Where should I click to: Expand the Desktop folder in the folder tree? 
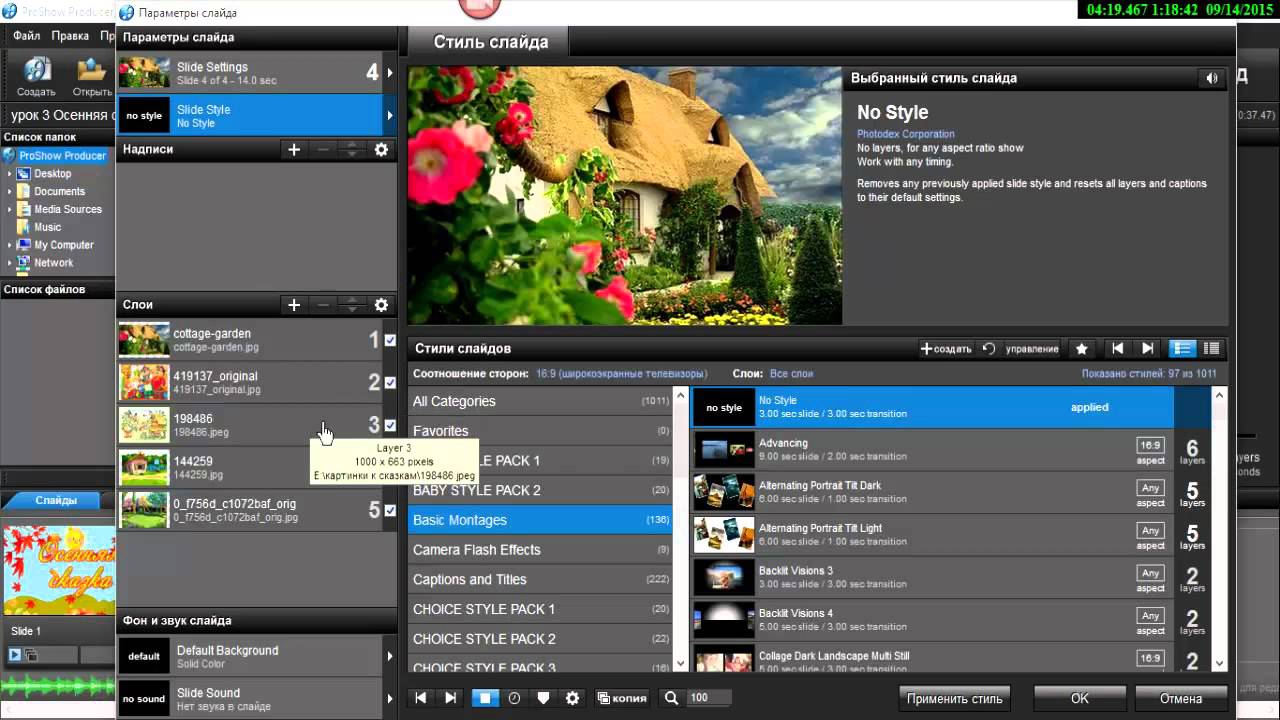(x=10, y=174)
